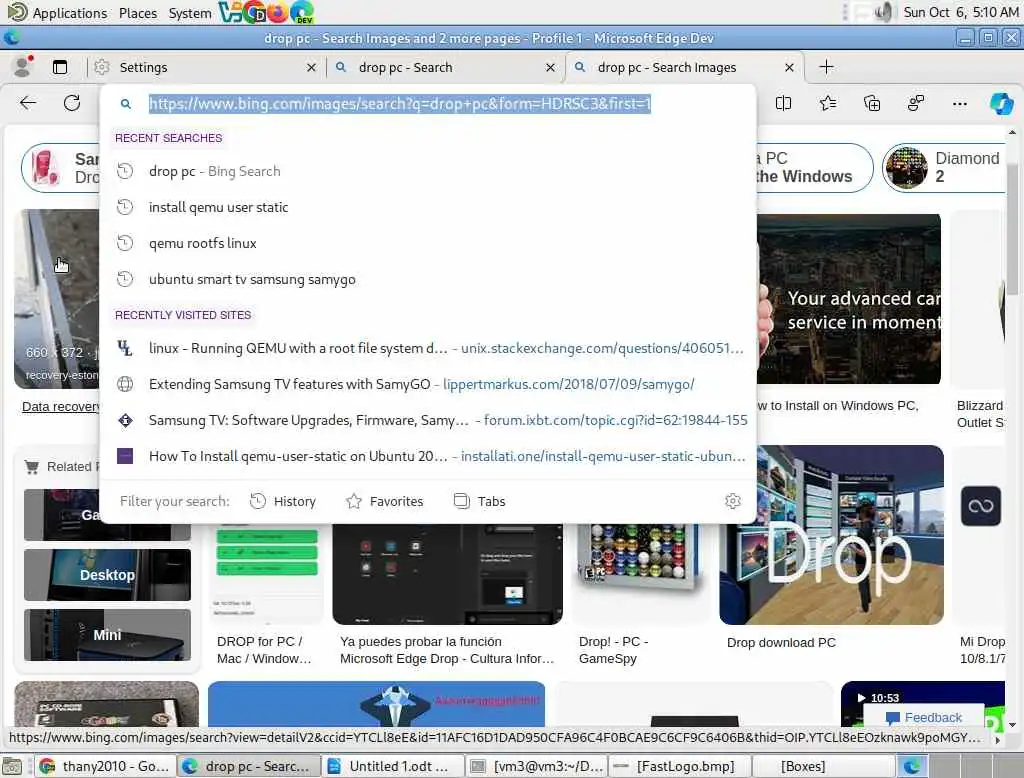The image size is (1024, 778).
Task: Open address bar suggestion settings gear
Action: [x=733, y=501]
